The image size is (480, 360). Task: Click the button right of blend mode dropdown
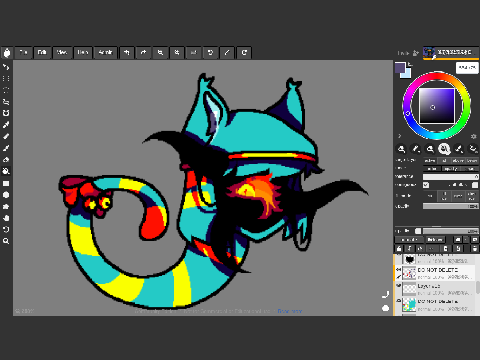(435, 240)
